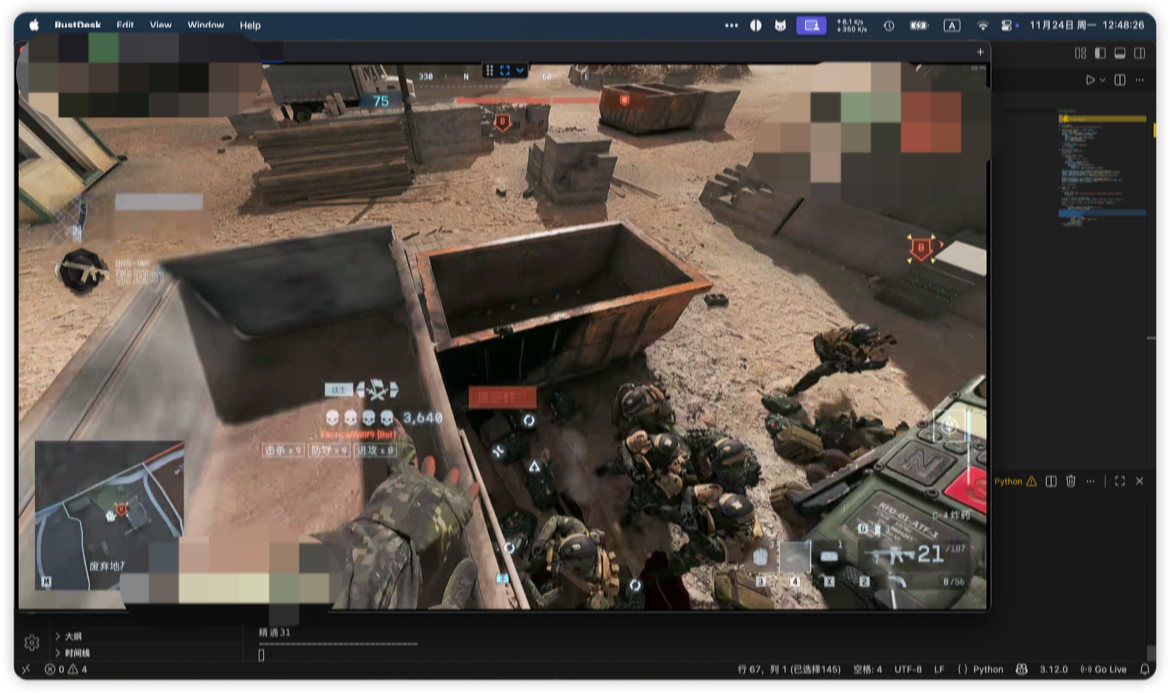Click the code minimap preview
This screenshot has height=693, width=1170.
(1101, 166)
